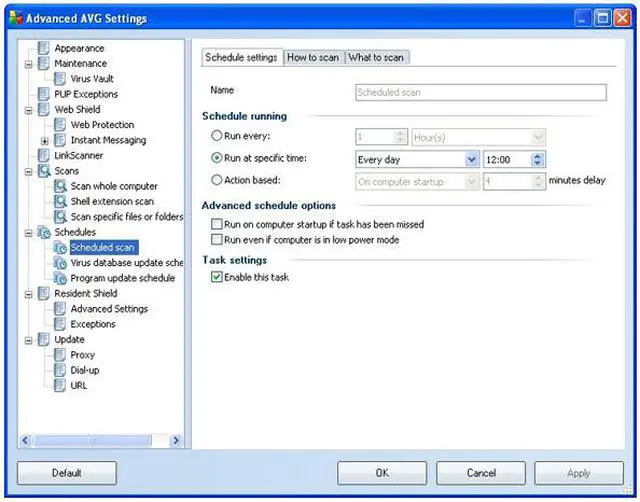The width and height of the screenshot is (640, 502).
Task: Click the Name field showing Scheduled scan
Action: 481,92
